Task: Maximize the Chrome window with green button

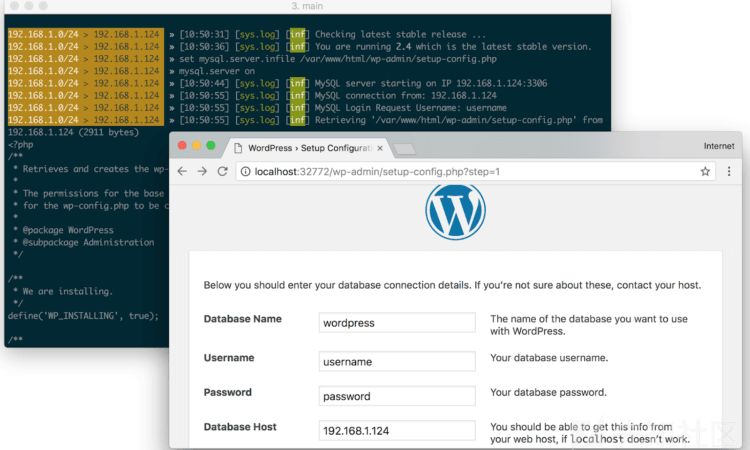Action: pos(211,146)
